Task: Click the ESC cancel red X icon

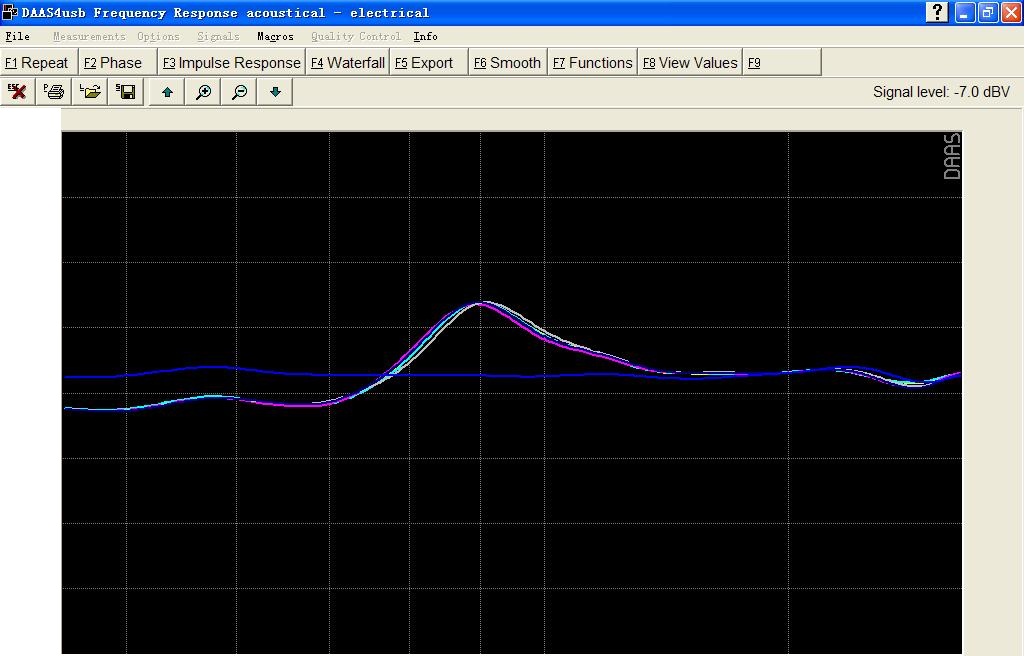Action: coord(18,92)
